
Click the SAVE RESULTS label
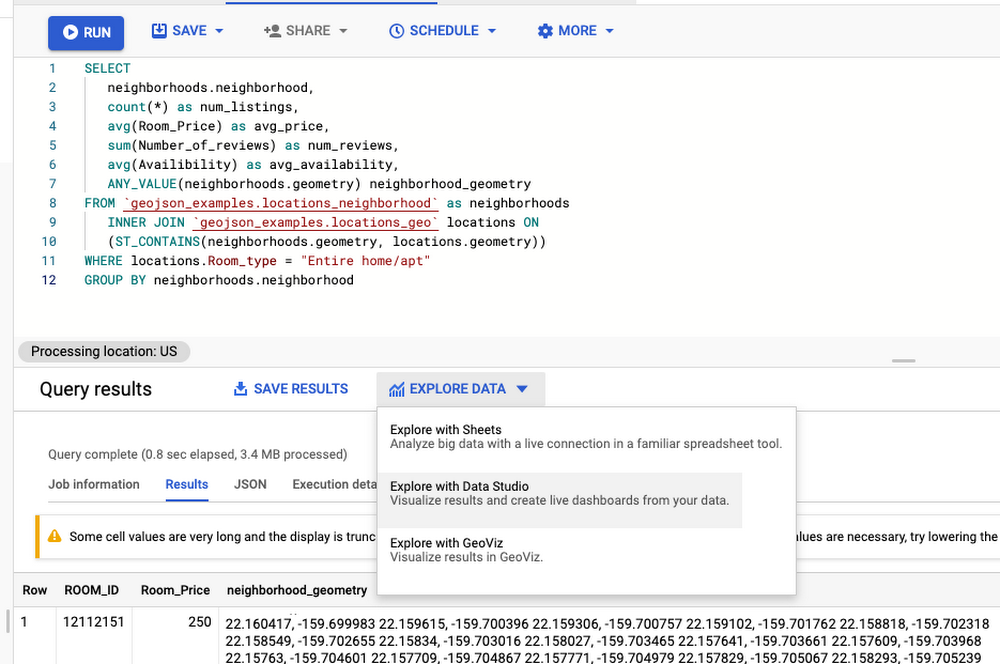[x=301, y=388]
